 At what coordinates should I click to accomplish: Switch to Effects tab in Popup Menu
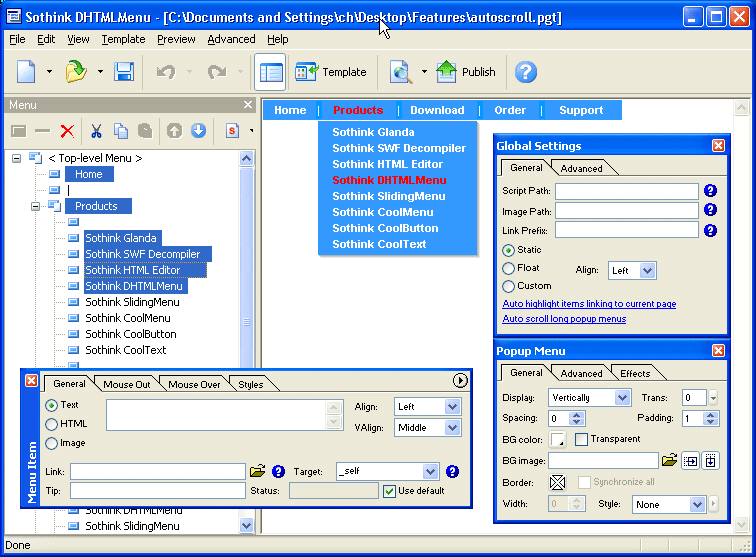(x=635, y=373)
